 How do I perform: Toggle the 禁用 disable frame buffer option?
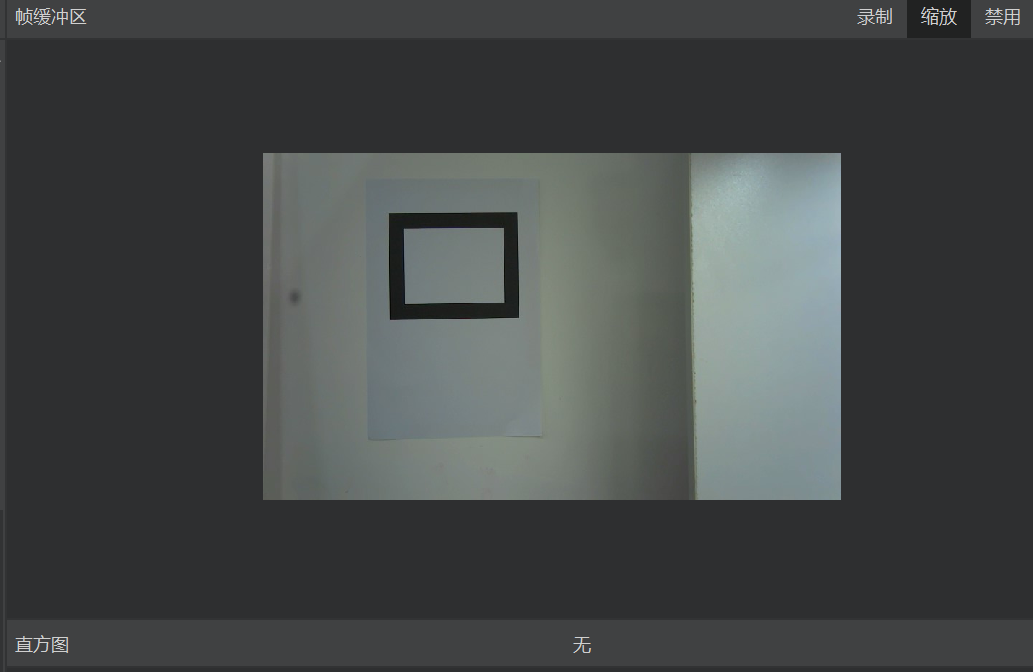click(x=1002, y=18)
